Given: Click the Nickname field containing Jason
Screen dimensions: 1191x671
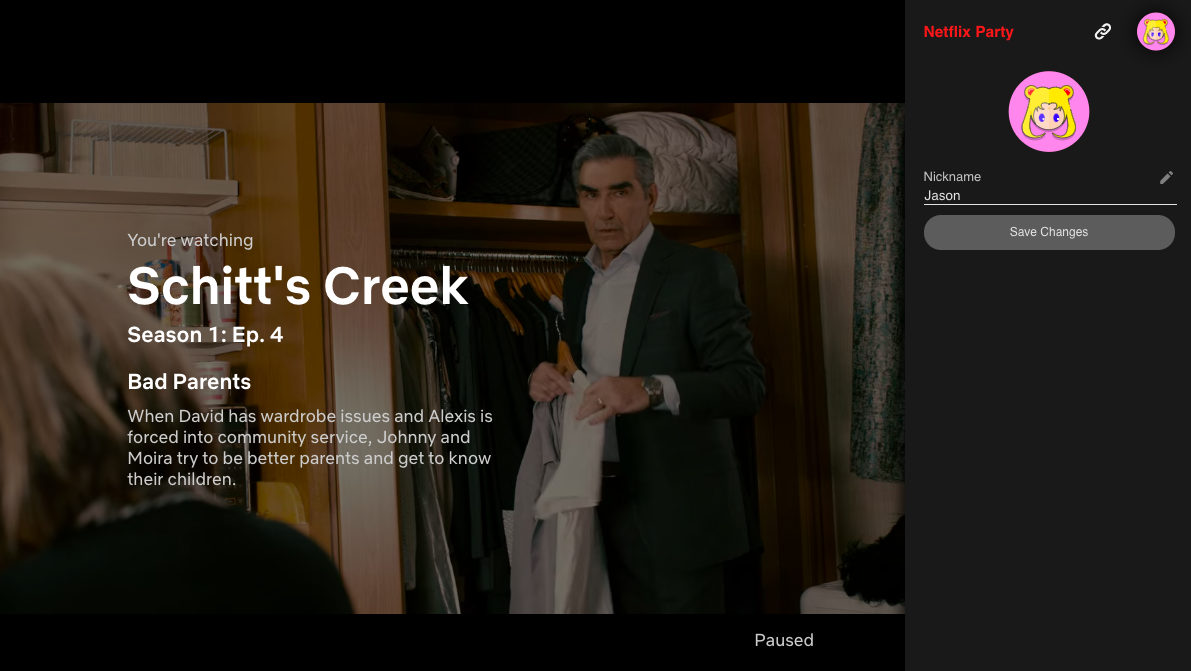Looking at the screenshot, I should coord(1050,196).
